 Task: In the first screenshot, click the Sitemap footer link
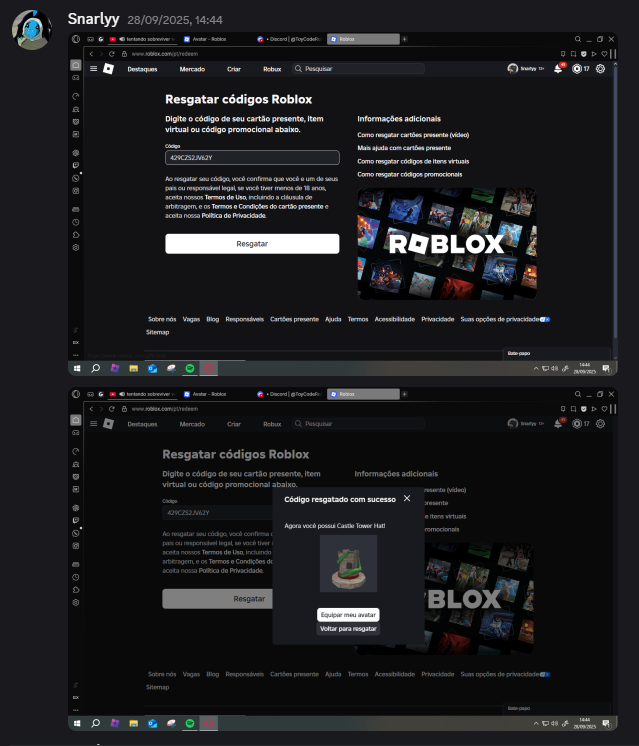tap(157, 332)
